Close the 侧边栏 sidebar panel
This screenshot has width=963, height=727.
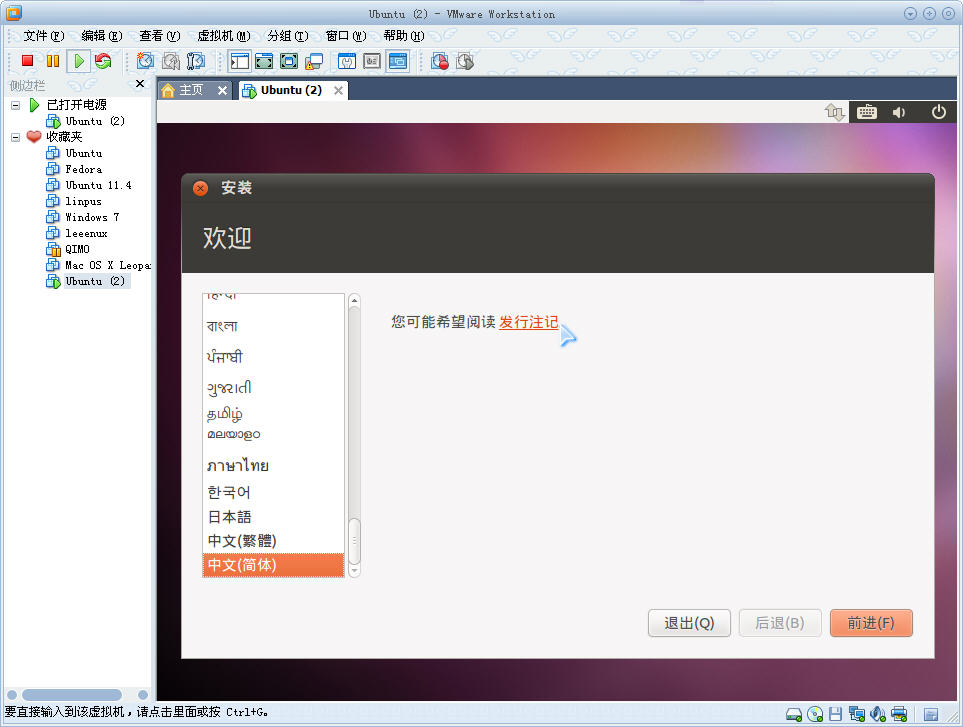(x=140, y=84)
